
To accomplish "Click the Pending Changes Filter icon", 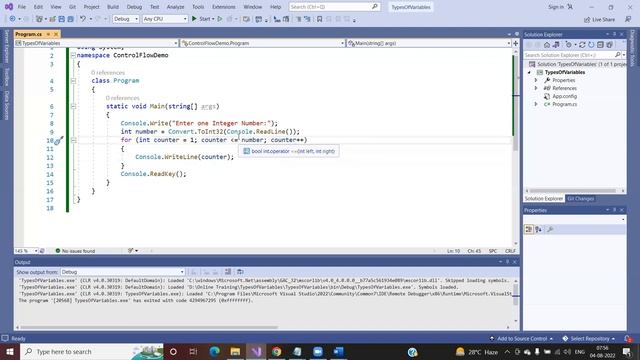I will [x=569, y=45].
